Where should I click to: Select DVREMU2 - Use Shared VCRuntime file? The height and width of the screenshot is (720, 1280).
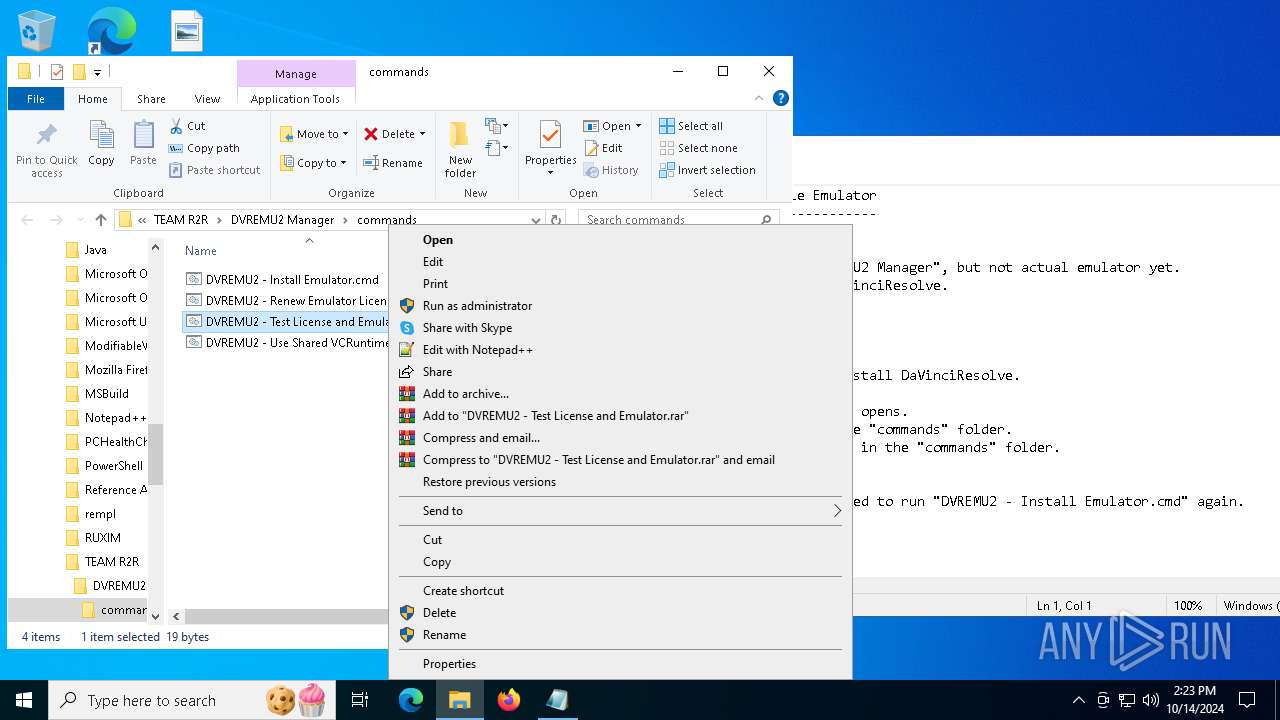(x=286, y=343)
